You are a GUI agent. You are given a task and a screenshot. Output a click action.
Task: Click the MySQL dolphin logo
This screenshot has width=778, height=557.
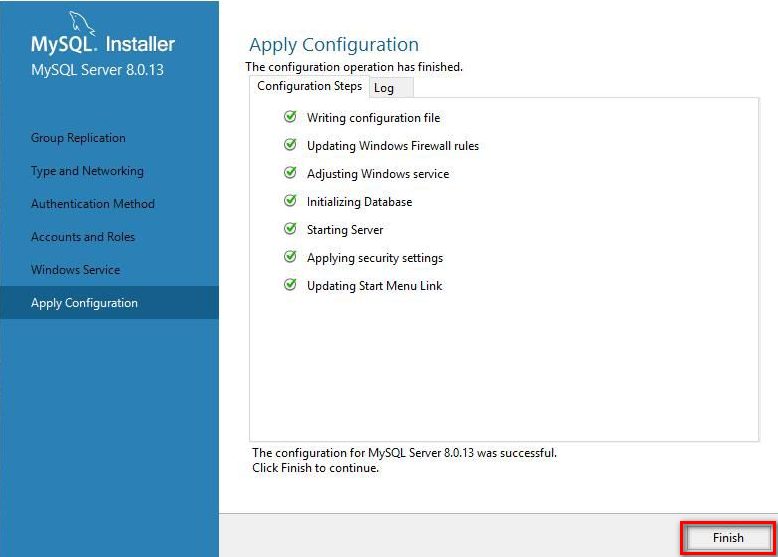[x=81, y=23]
